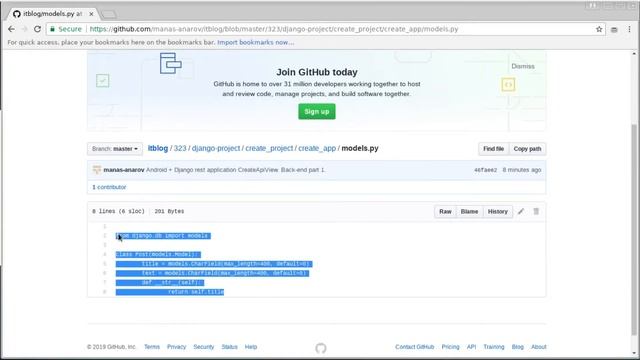Open the Training footer link

pyautogui.click(x=494, y=347)
